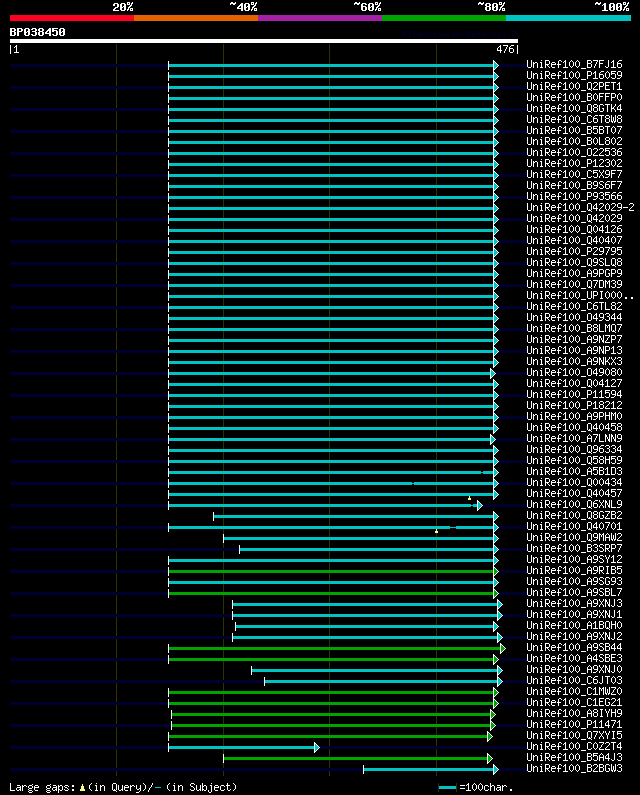Click the purple ~60% legend segment

pyautogui.click(x=320, y=18)
